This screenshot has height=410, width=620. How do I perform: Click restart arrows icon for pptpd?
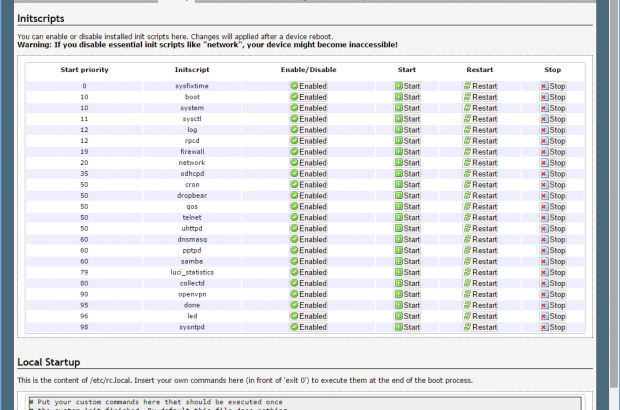tap(467, 250)
